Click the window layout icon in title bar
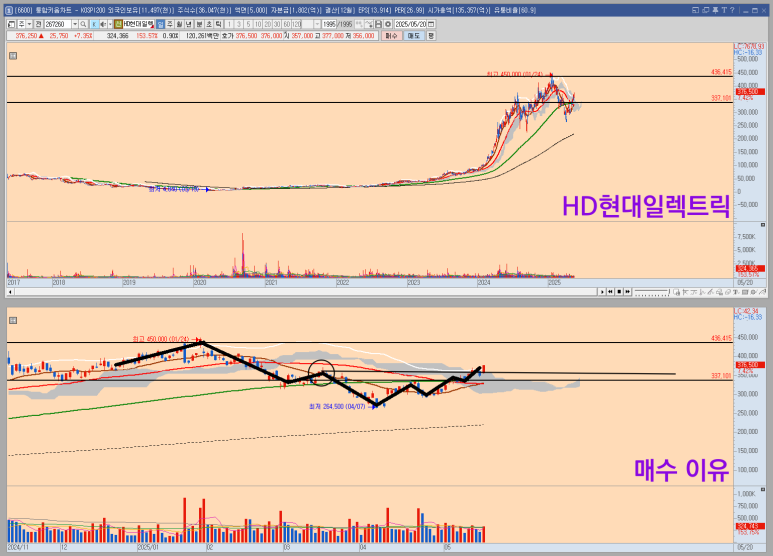The image size is (773, 556). [696, 10]
